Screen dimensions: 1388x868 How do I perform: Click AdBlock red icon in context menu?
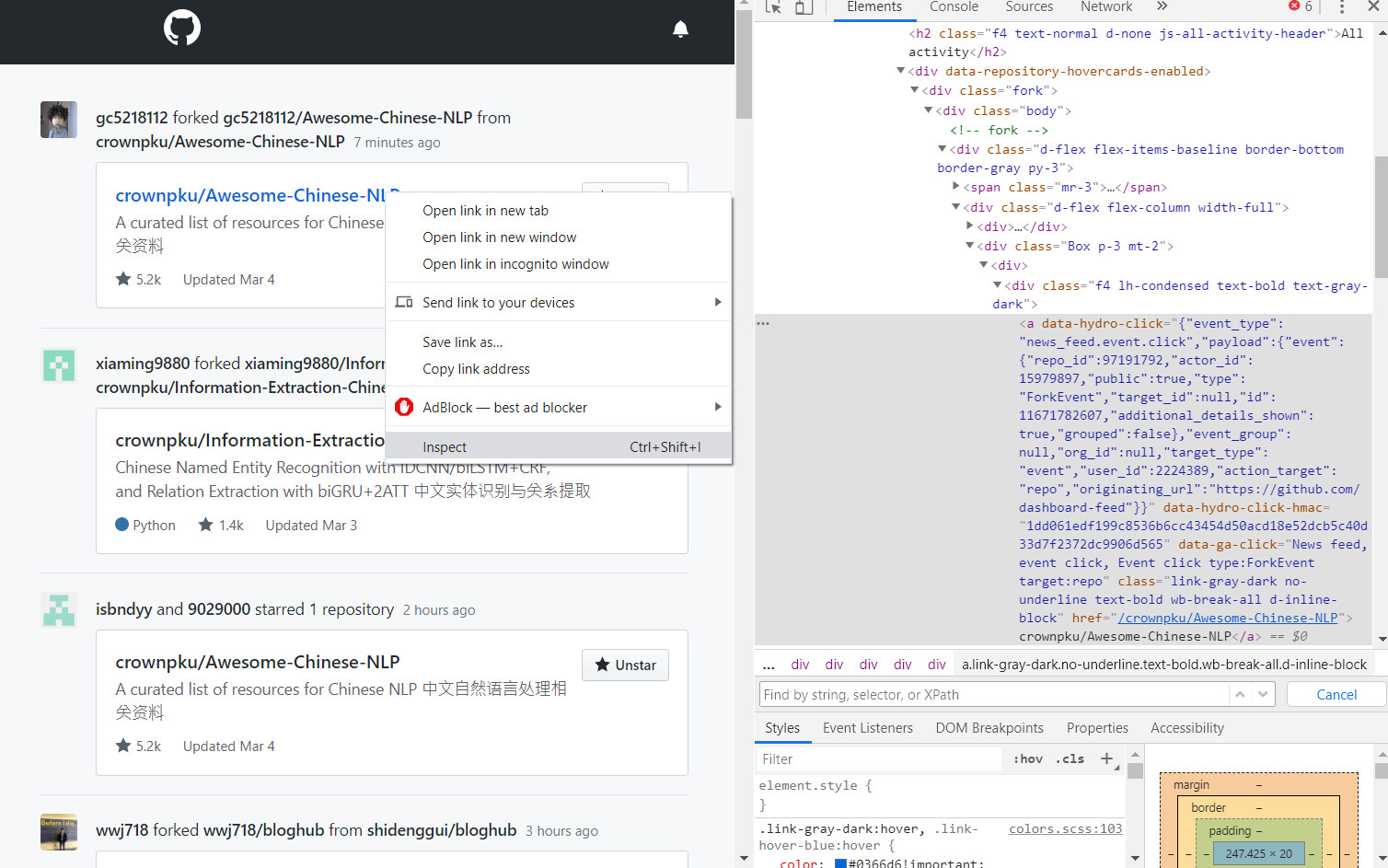click(404, 407)
